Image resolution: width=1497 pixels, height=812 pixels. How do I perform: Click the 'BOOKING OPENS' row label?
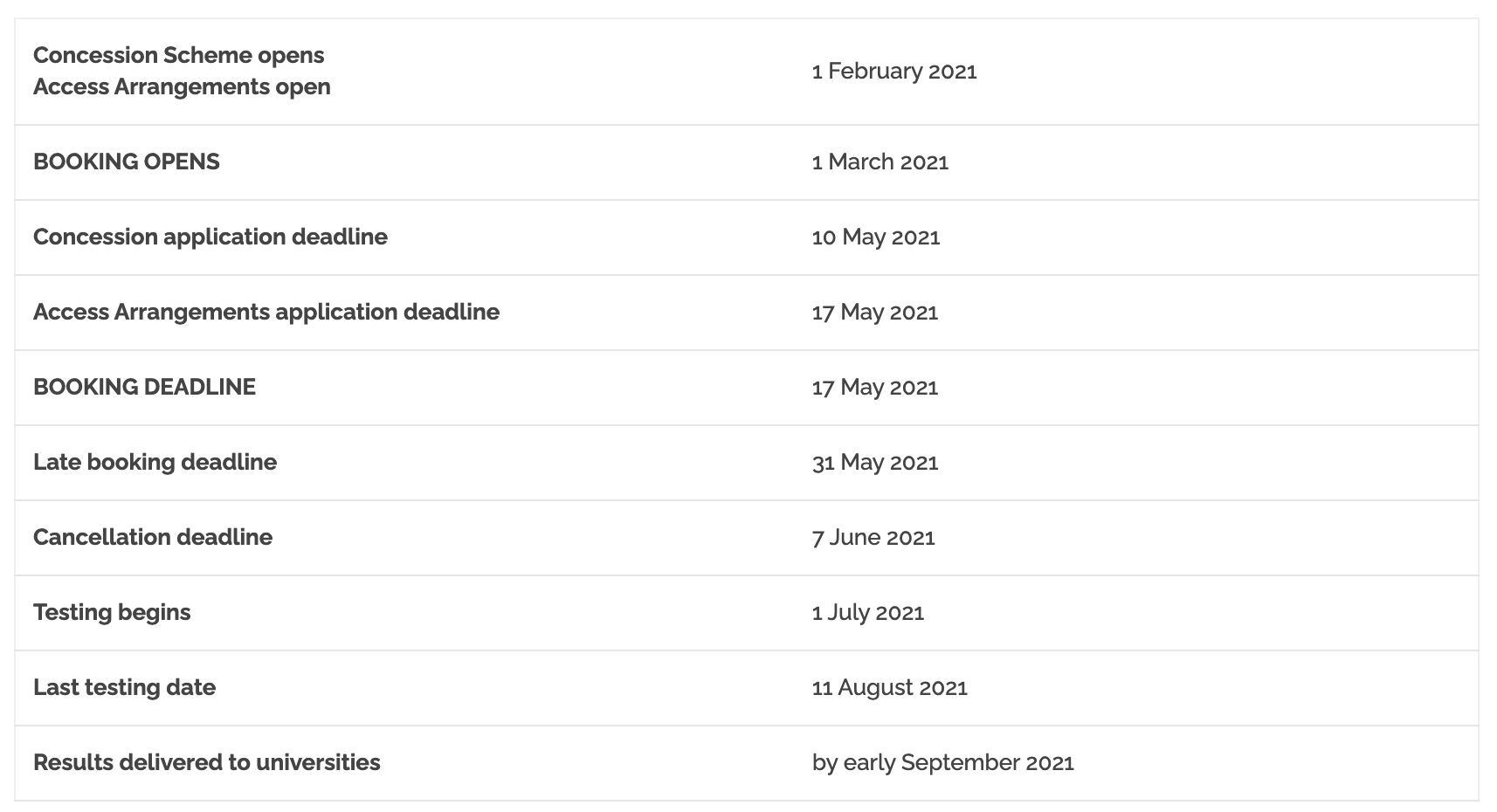coord(127,162)
